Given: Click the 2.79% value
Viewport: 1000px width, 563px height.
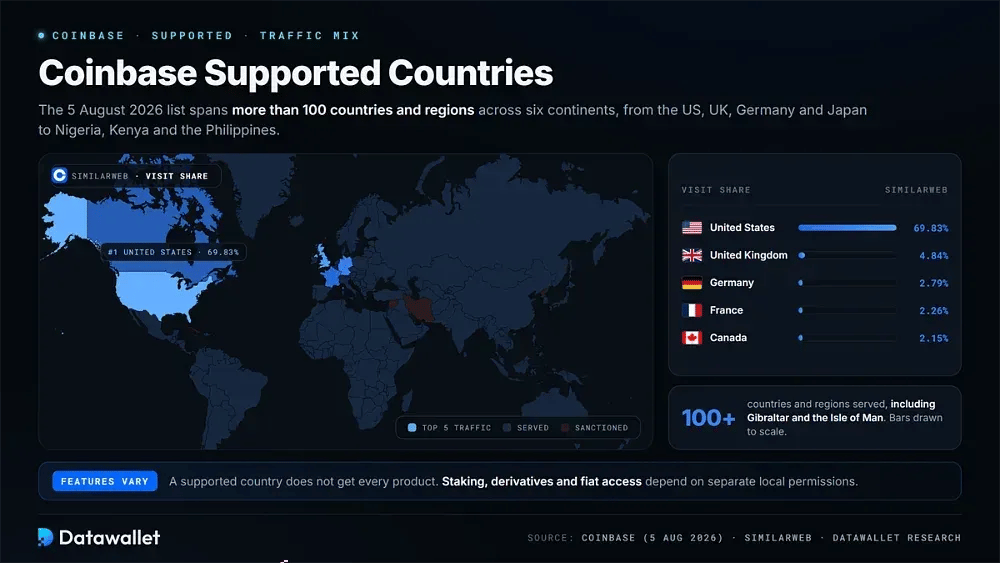Looking at the screenshot, I should (934, 283).
